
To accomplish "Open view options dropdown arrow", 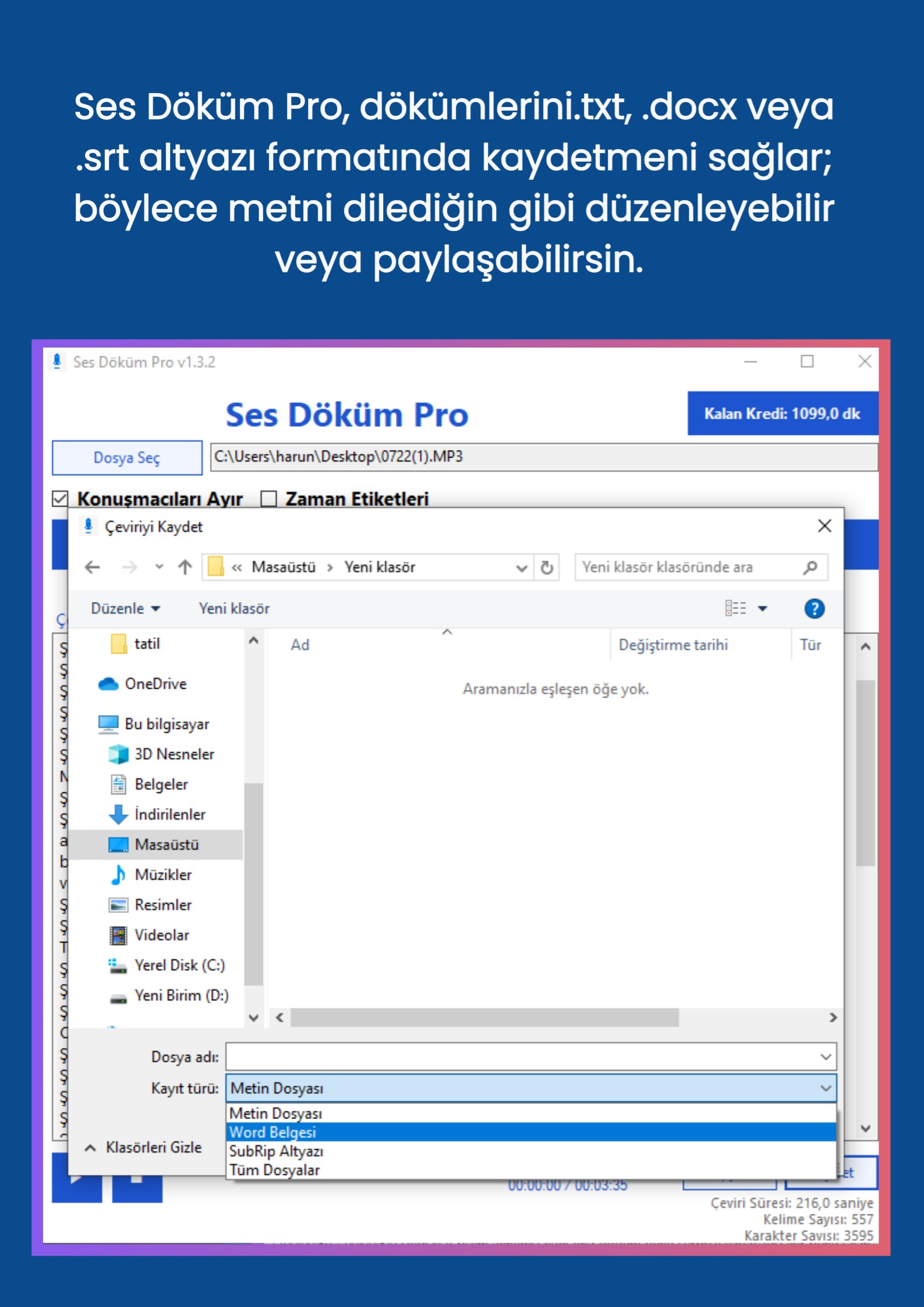I will click(763, 609).
